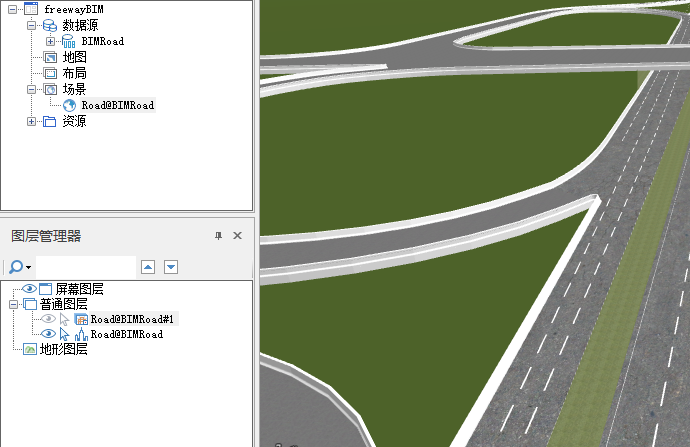Collapse the 普通图层 group
This screenshot has height=447, width=690.
13,304
